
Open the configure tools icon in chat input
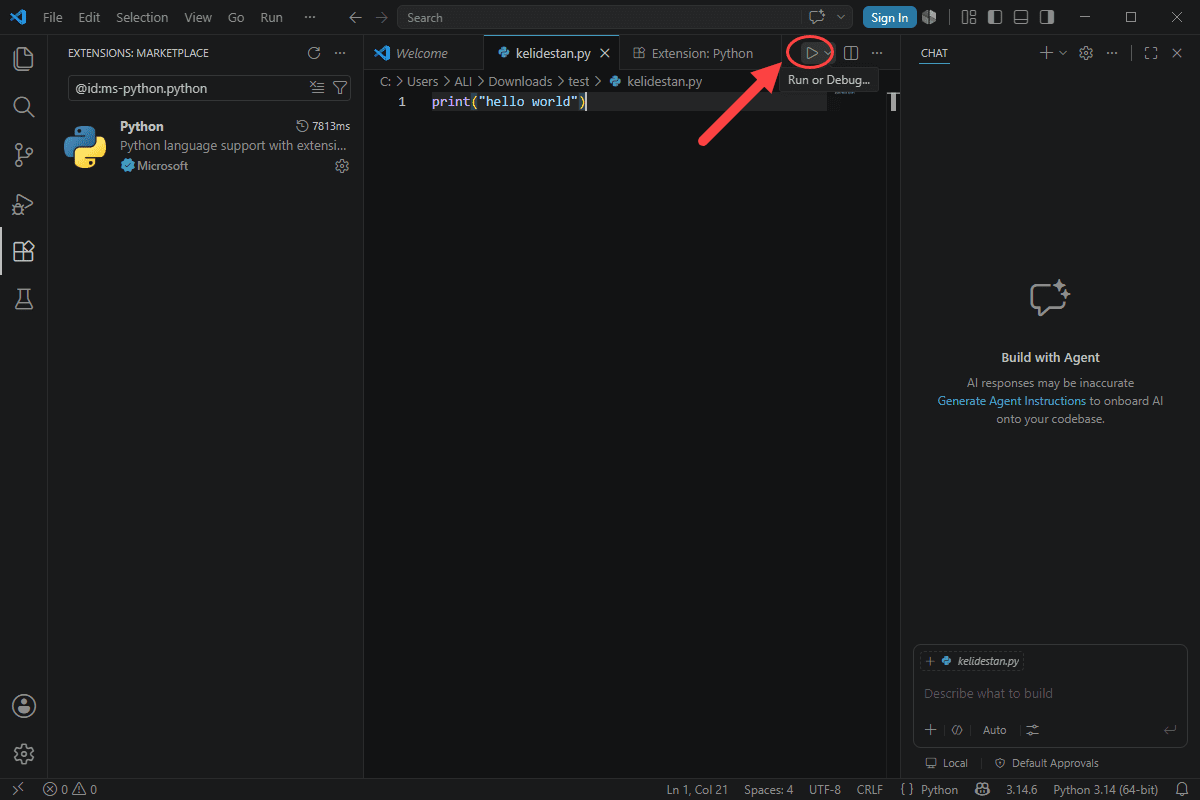click(1033, 730)
